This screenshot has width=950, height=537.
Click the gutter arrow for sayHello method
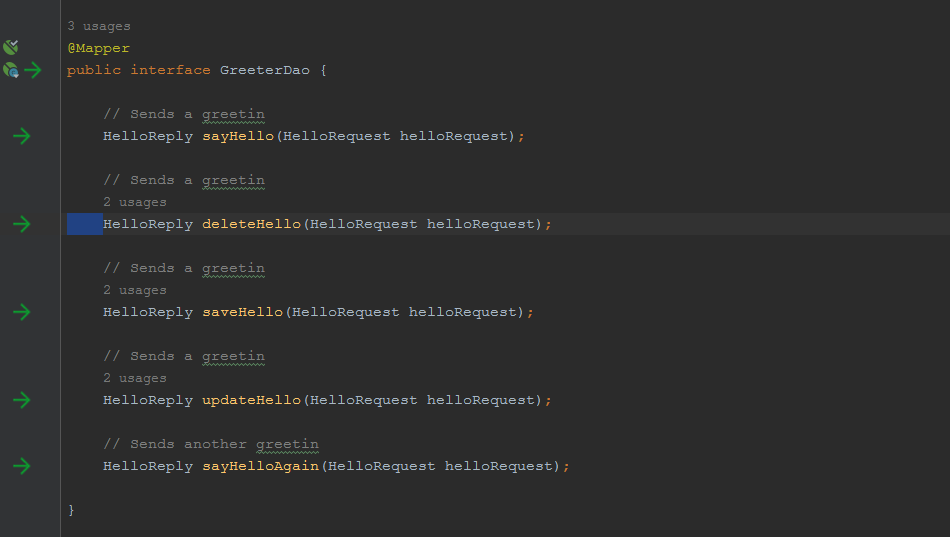coord(22,136)
